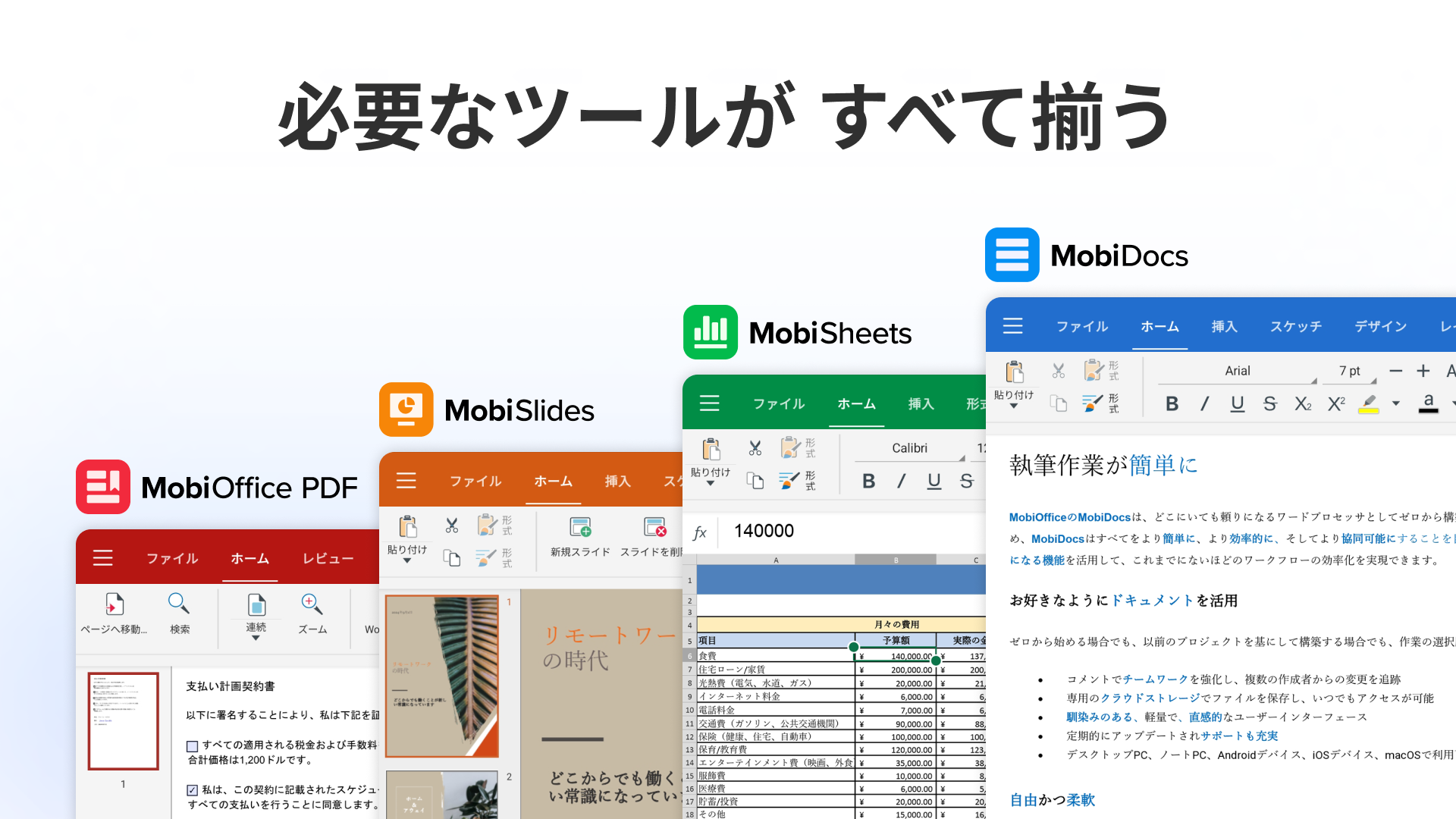
Task: Select slide 1 thumbnail in MobiSlides
Action: tap(442, 676)
